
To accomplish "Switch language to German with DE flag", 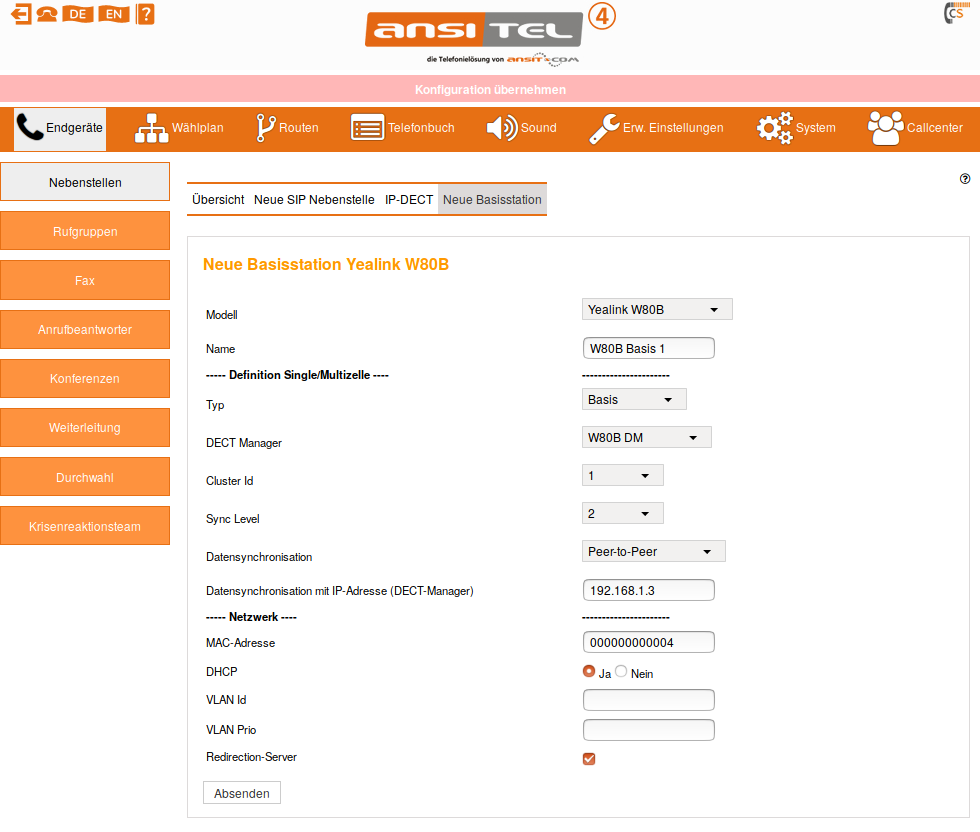I will 77,14.
